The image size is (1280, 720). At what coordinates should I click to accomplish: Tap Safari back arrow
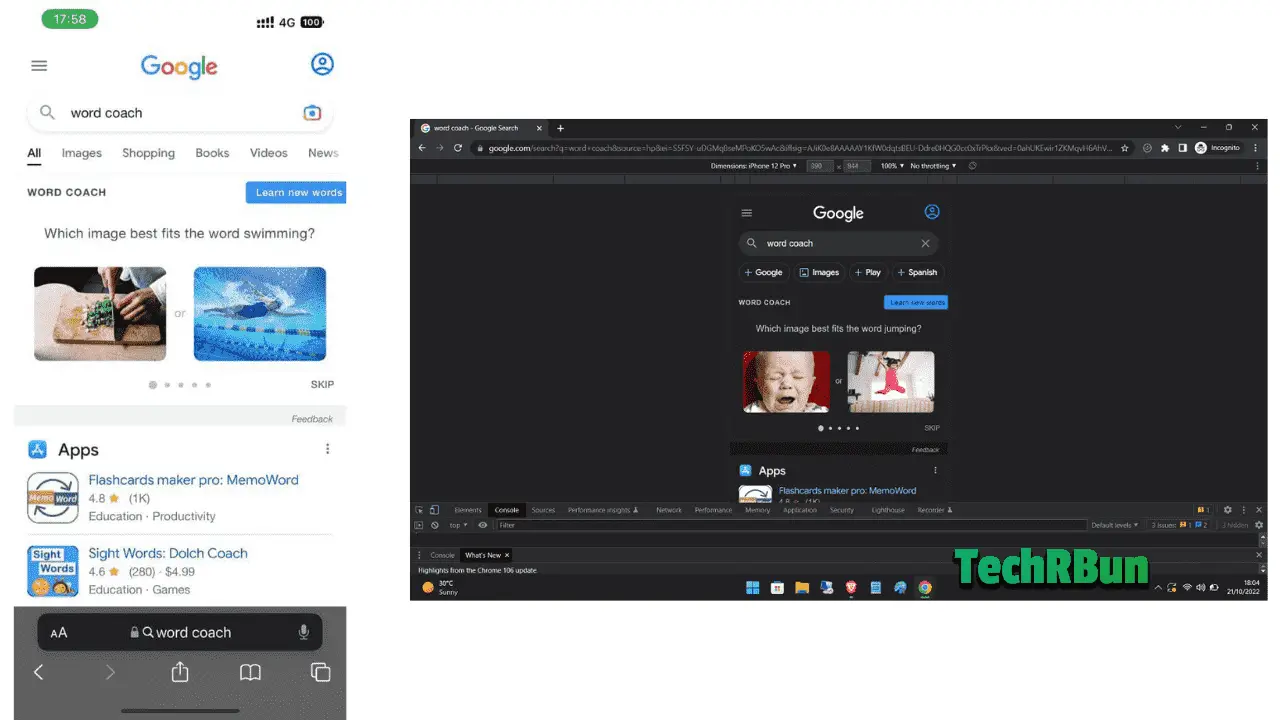39,672
